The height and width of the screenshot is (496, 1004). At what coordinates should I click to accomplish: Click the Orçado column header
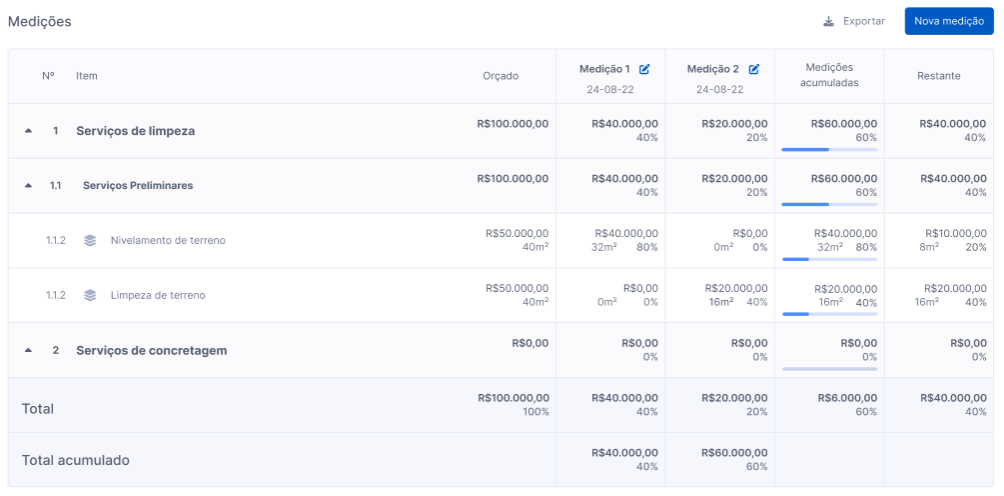click(x=501, y=76)
